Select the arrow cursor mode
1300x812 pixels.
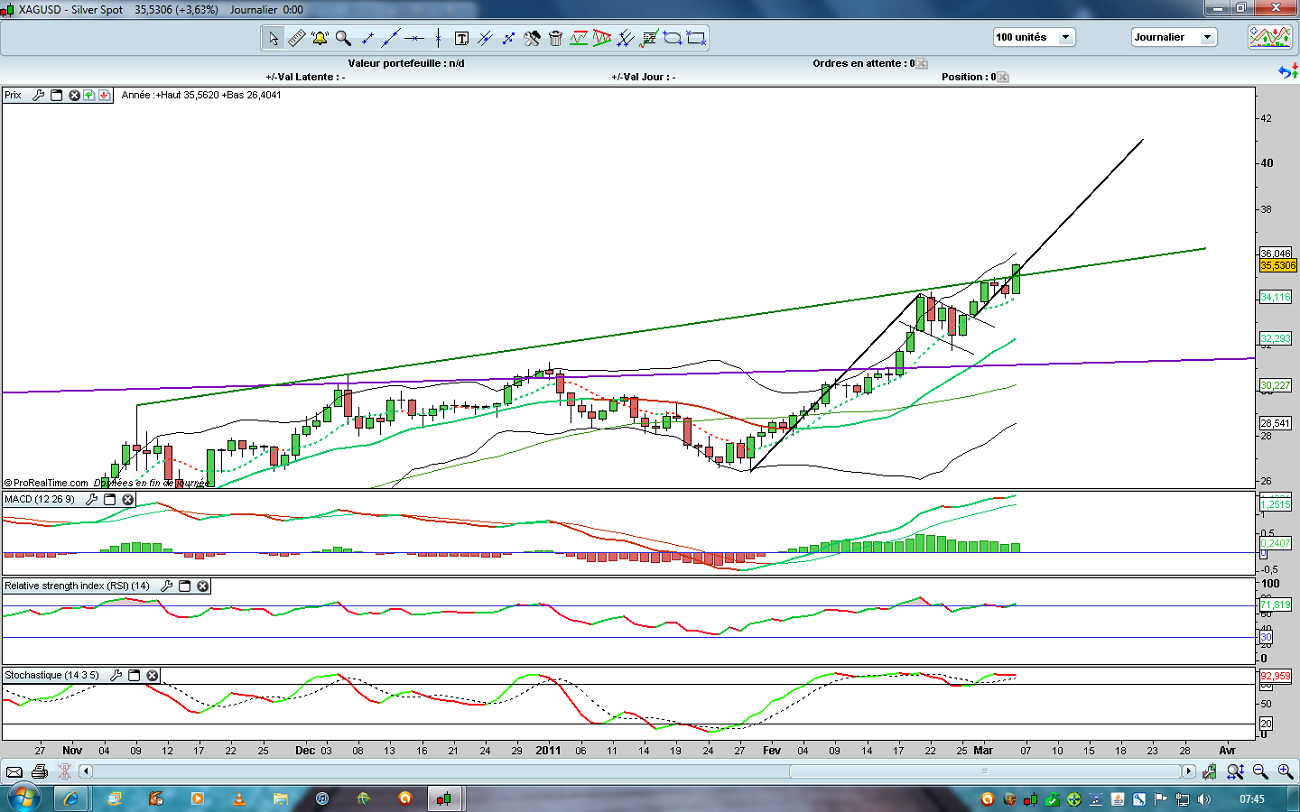pyautogui.click(x=273, y=38)
